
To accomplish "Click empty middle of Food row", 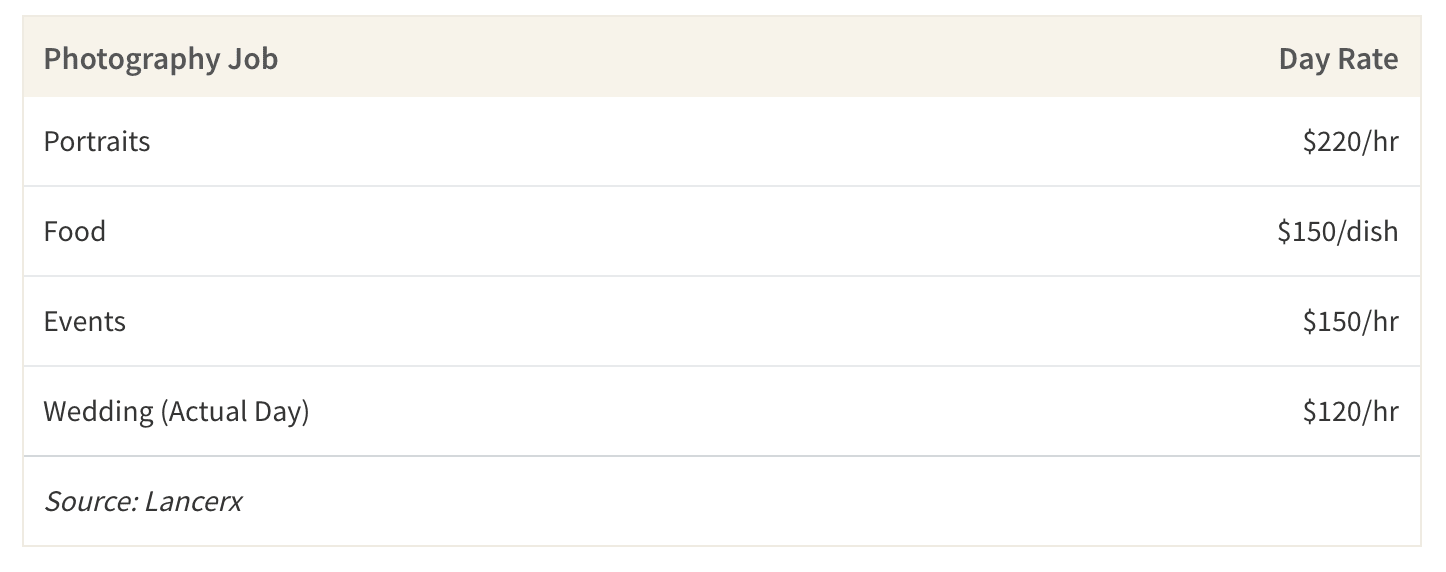I will tap(690, 231).
